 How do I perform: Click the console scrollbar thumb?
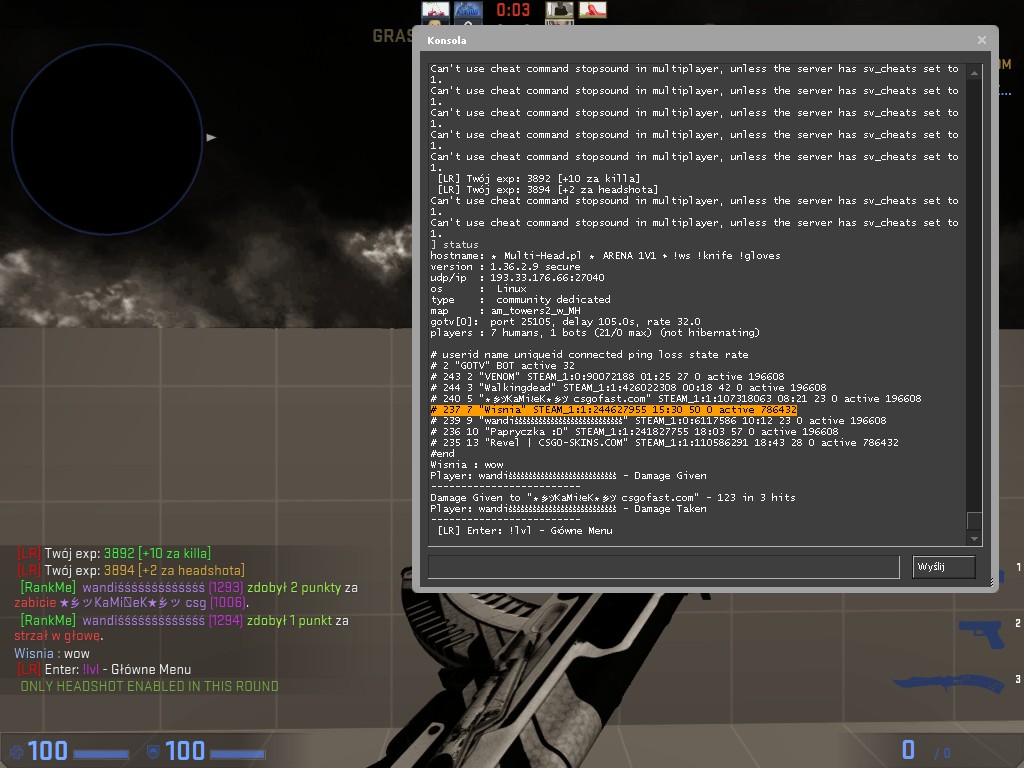coord(974,521)
